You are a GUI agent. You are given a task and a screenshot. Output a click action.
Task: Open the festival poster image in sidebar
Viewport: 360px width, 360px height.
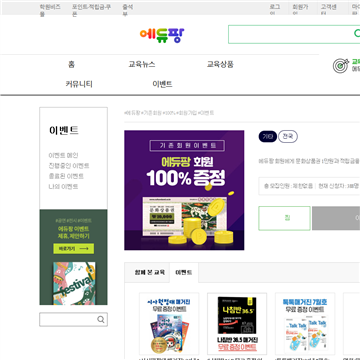click(x=74, y=283)
